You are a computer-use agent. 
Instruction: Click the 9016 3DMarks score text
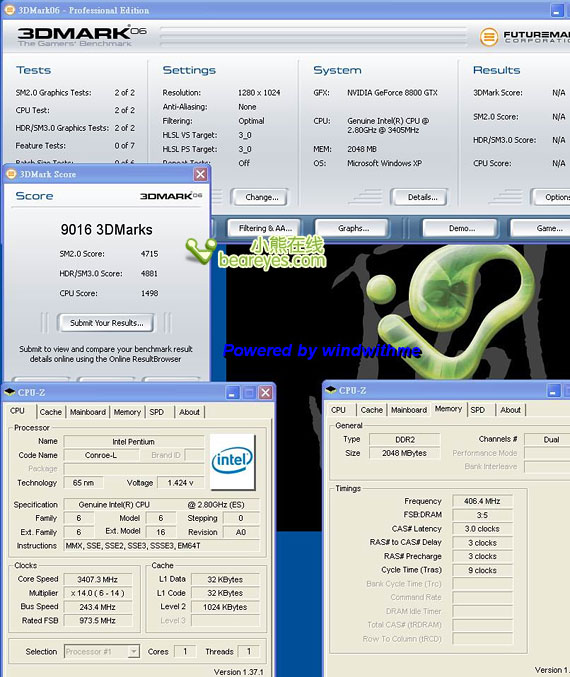(x=106, y=229)
